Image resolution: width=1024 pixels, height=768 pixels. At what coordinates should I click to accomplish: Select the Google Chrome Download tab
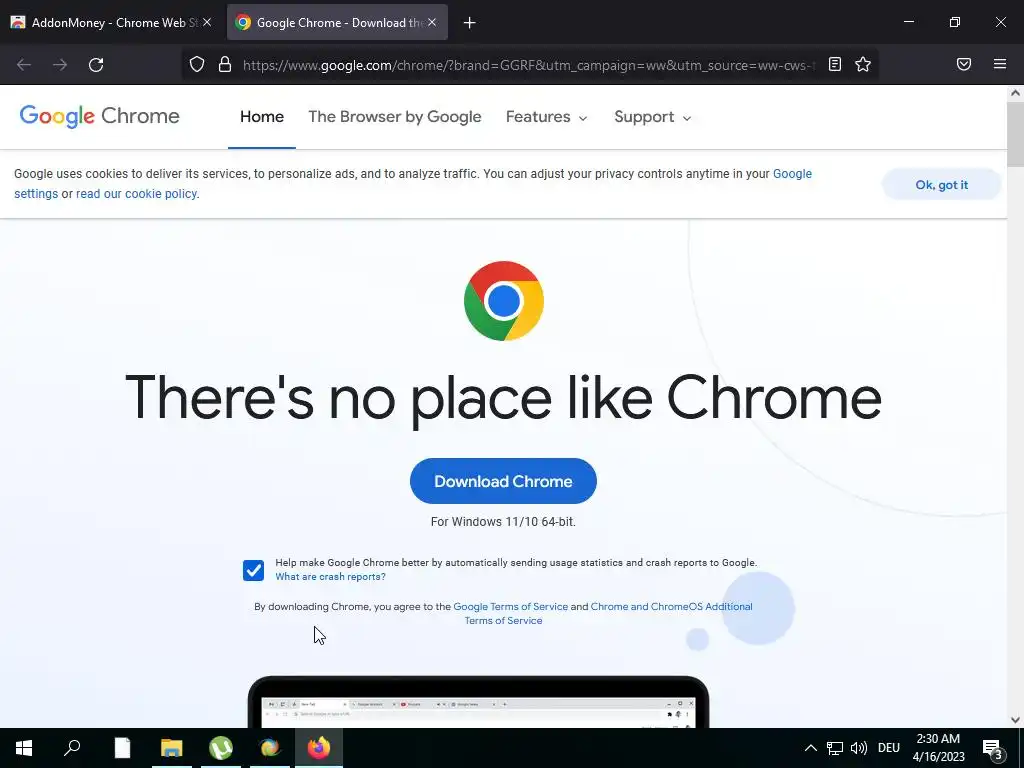click(x=337, y=22)
